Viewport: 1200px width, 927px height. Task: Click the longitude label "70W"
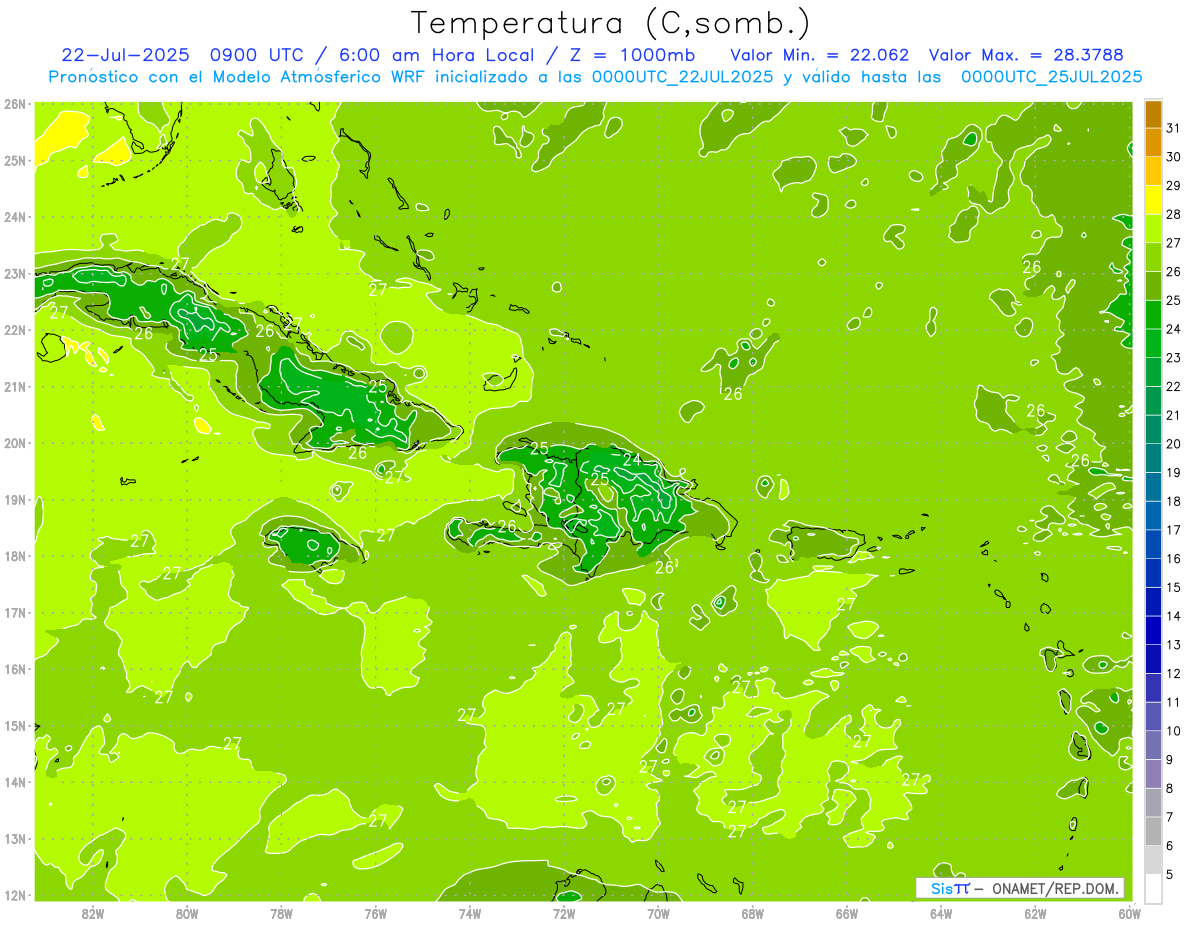click(x=658, y=913)
